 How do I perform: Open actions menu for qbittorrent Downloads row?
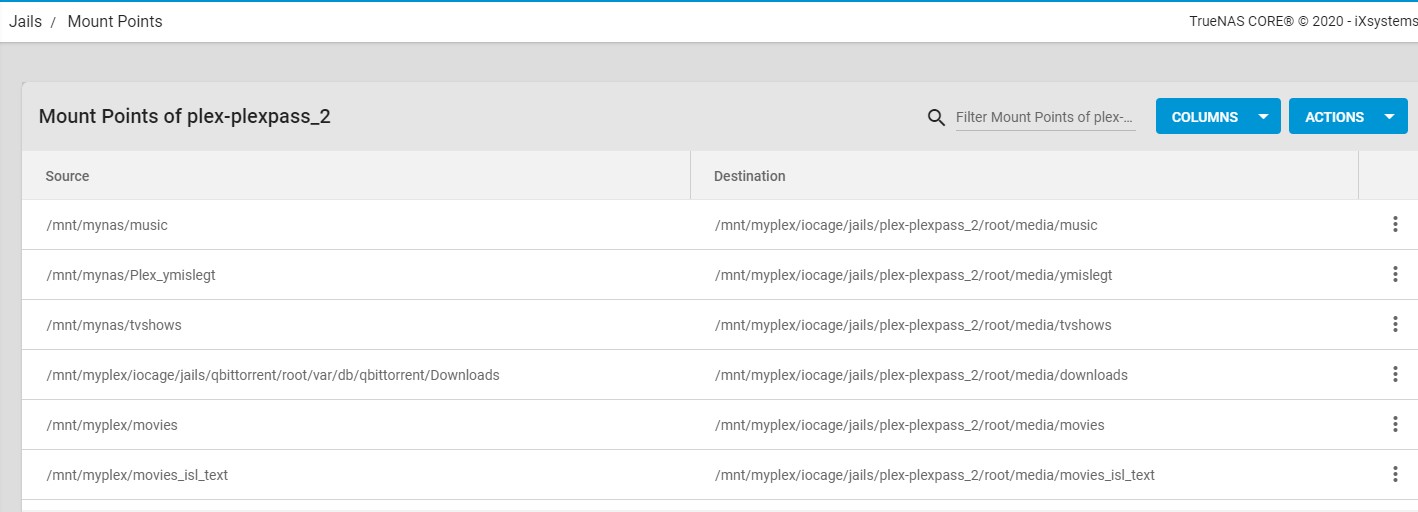(x=1395, y=375)
